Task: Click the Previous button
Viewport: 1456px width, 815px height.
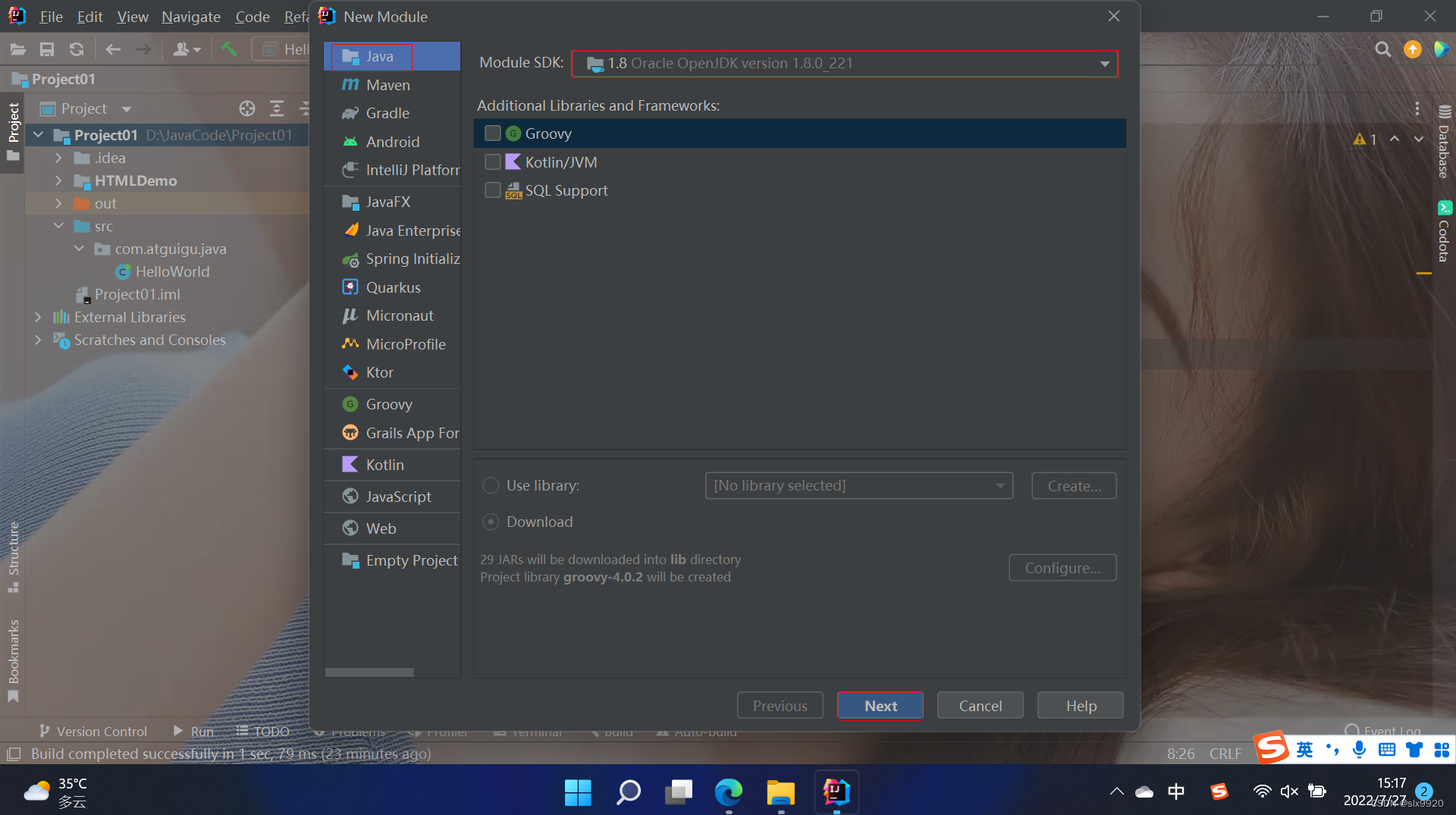Action: [x=780, y=706]
